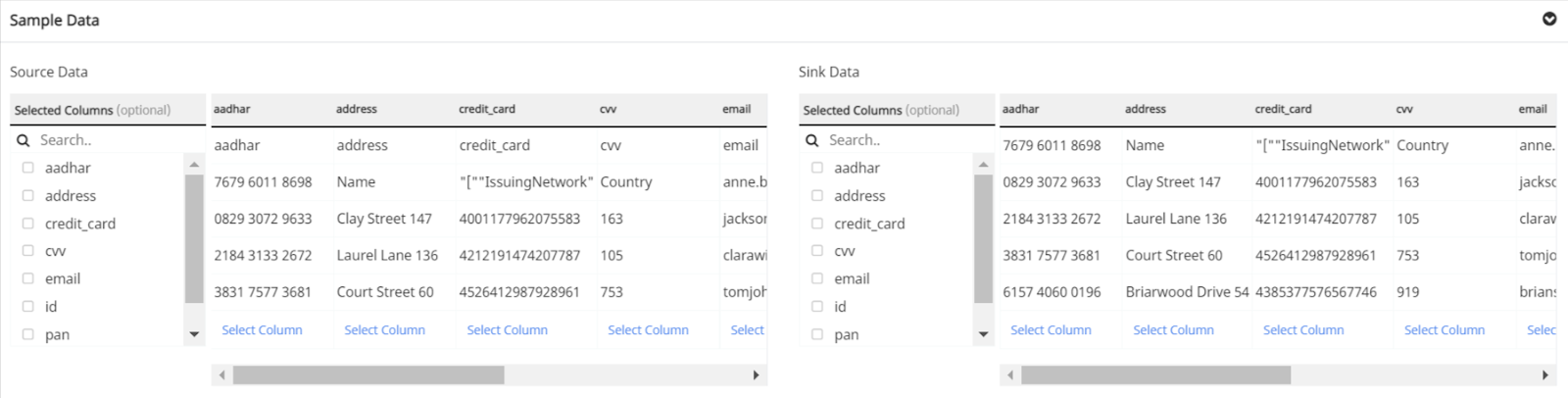
Task: Click the Source Data horizontal scrollbar thumb
Action: pos(367,374)
